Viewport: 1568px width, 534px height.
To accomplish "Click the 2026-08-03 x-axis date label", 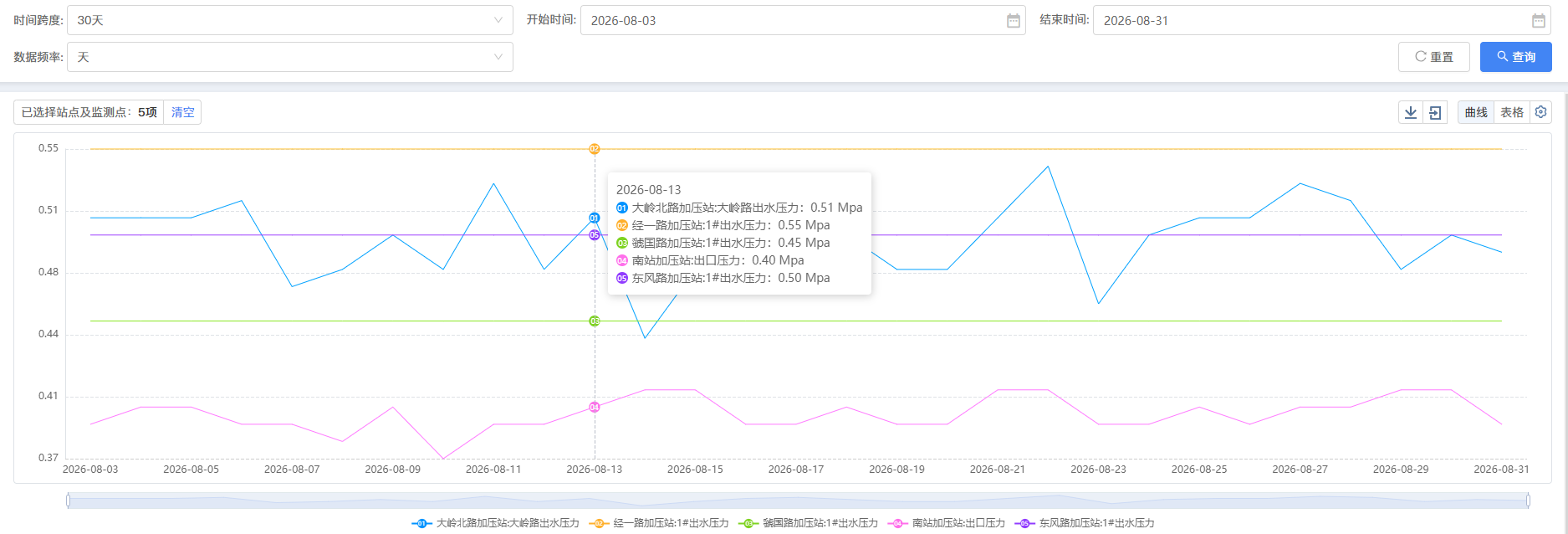I will click(90, 470).
